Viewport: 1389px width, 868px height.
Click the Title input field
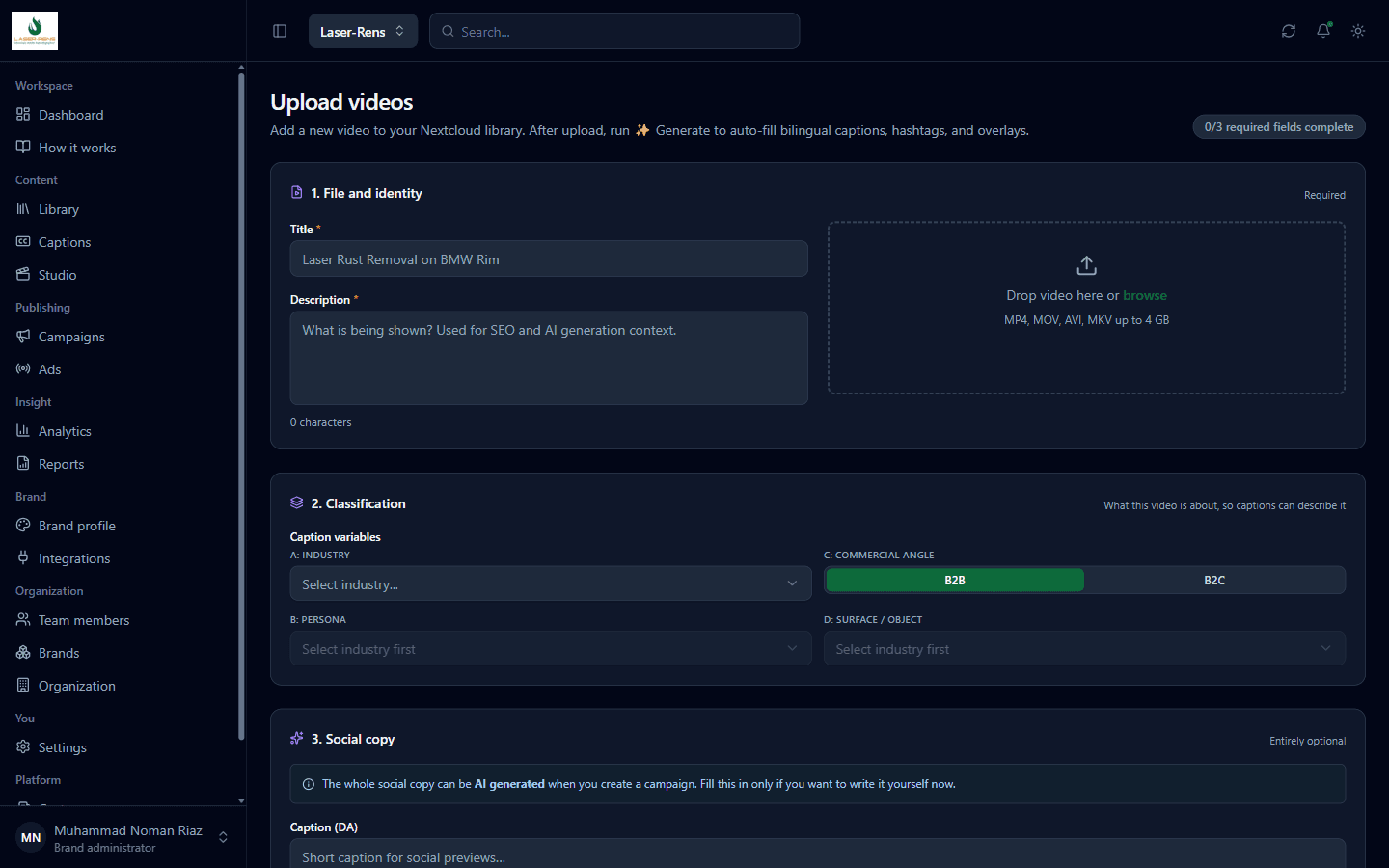pyautogui.click(x=549, y=258)
